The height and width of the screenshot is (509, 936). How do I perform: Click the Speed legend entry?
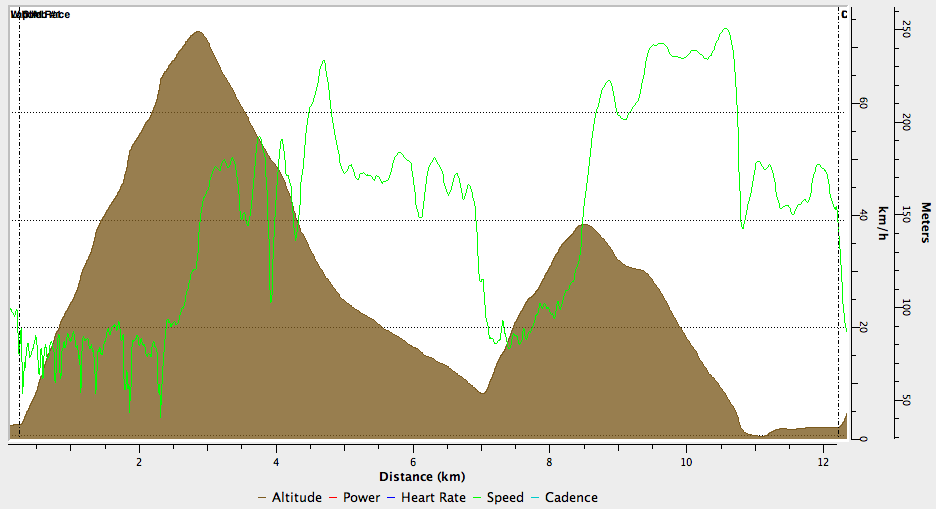click(x=498, y=497)
